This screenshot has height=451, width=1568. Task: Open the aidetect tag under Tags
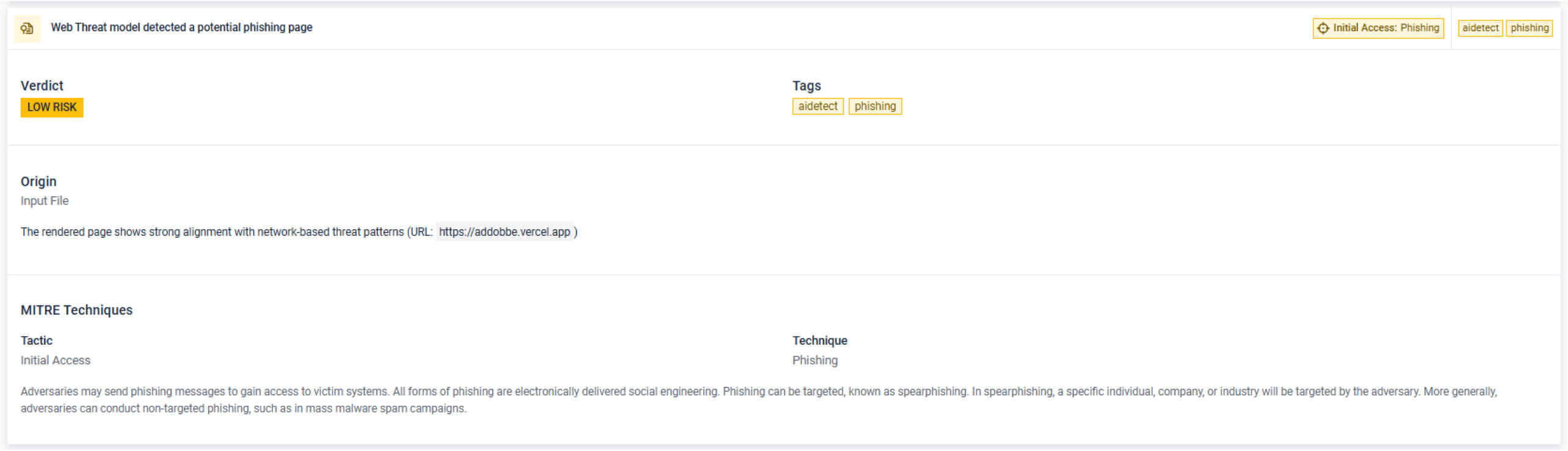(x=818, y=106)
